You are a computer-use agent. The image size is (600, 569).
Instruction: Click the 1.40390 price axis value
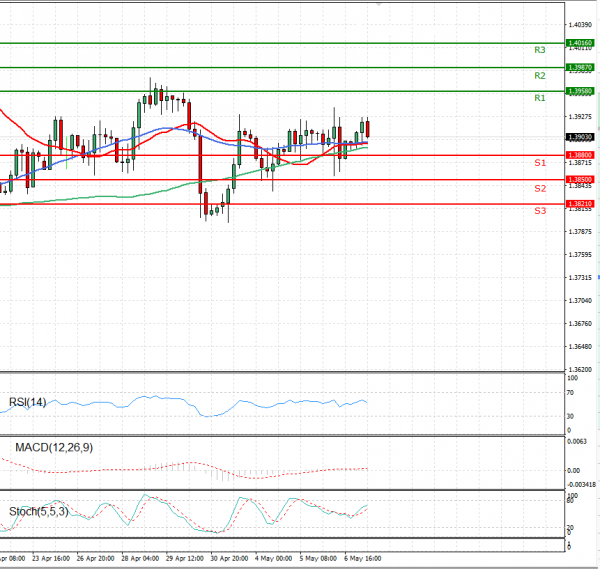(x=580, y=25)
